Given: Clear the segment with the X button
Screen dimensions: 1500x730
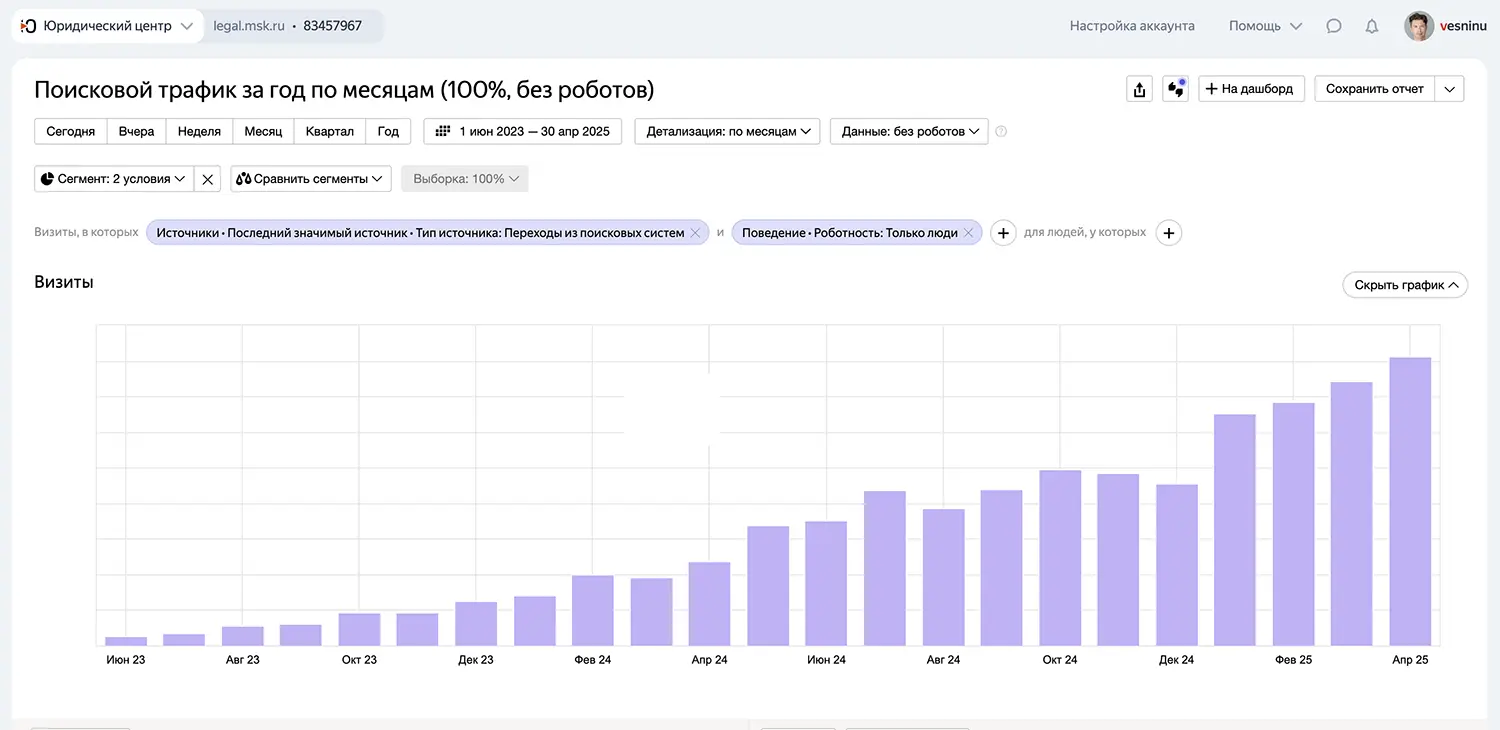Looking at the screenshot, I should 207,179.
